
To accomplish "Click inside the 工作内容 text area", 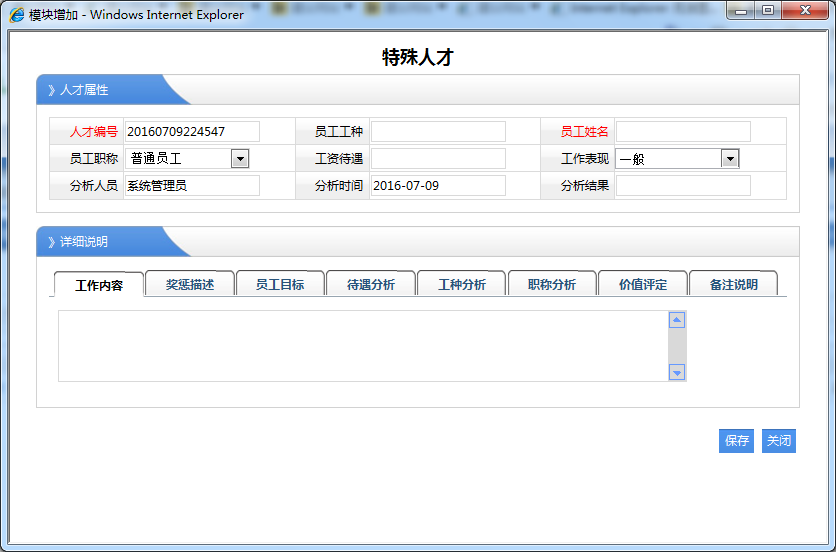I will coord(362,346).
